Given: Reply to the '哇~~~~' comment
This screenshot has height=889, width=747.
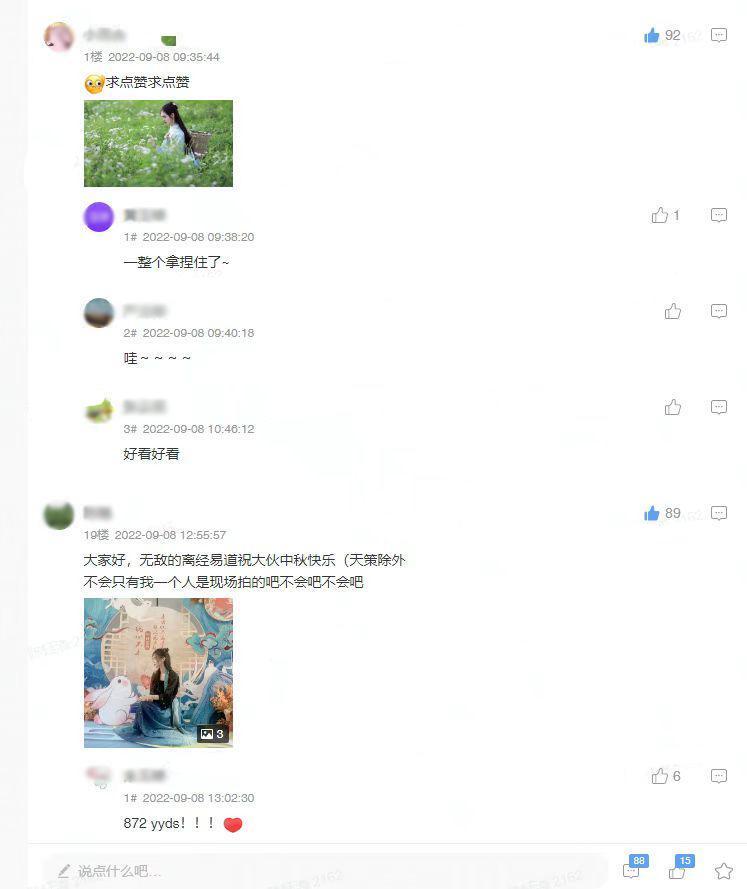Looking at the screenshot, I should (719, 311).
